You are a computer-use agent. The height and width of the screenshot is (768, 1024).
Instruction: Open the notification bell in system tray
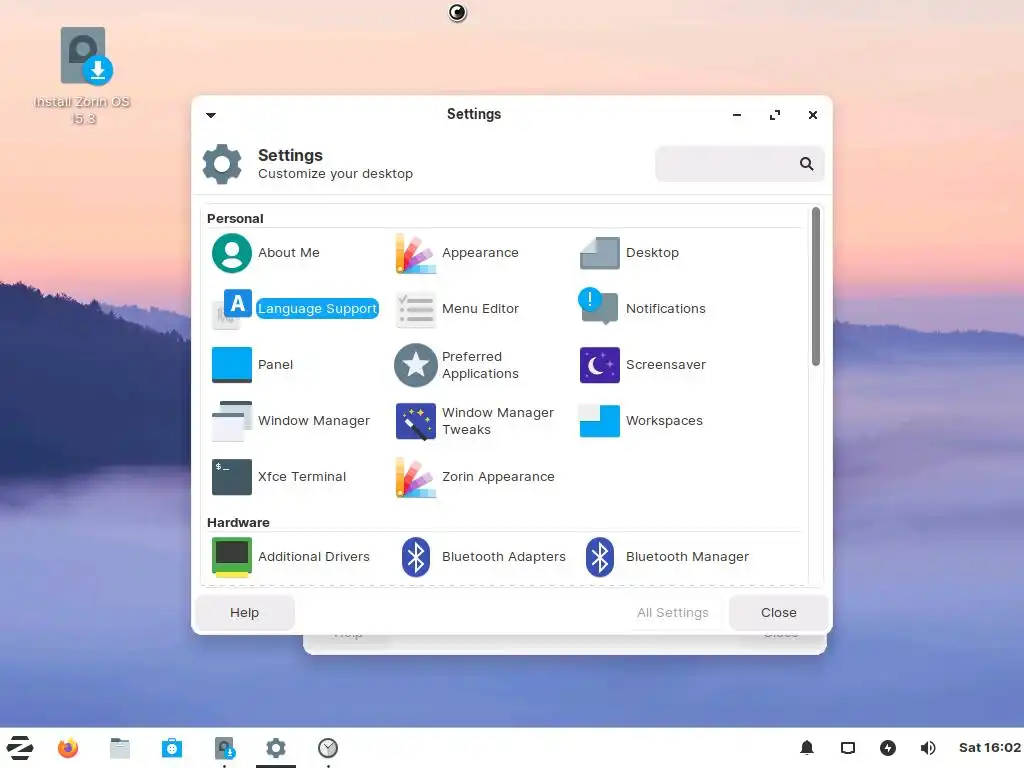(x=807, y=748)
